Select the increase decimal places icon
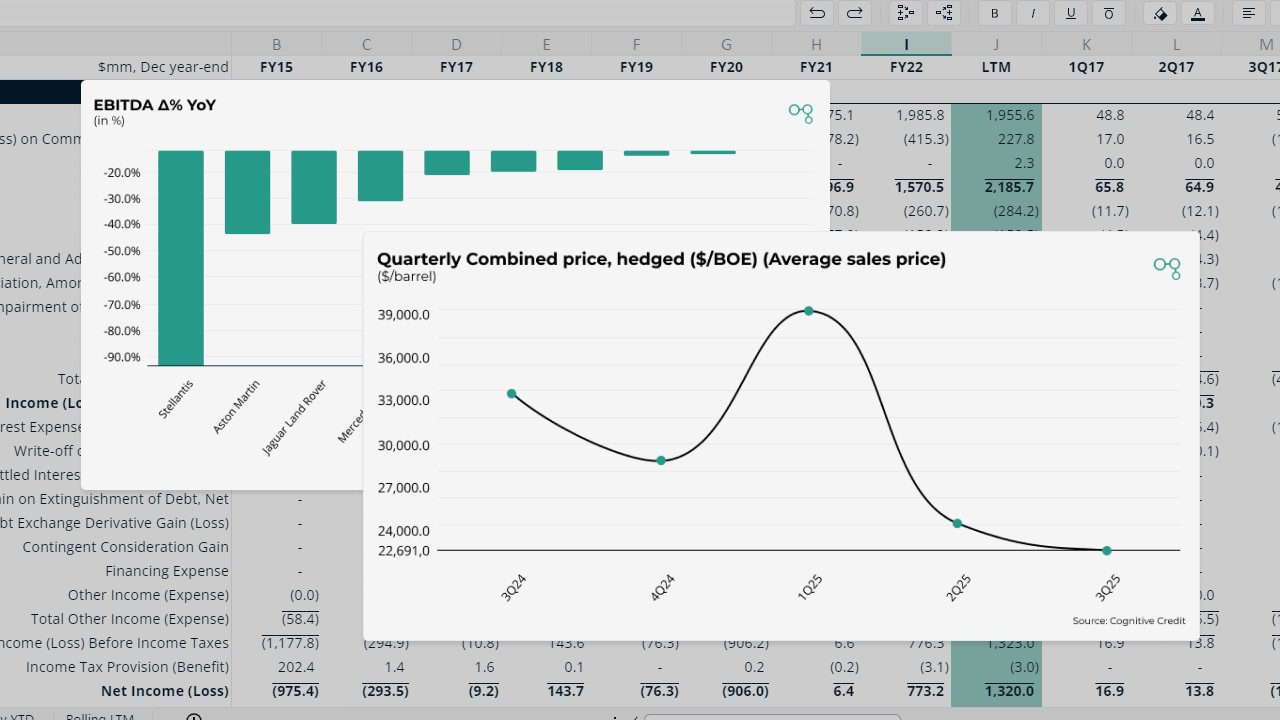Viewport: 1280px width, 720px height. 906,13
